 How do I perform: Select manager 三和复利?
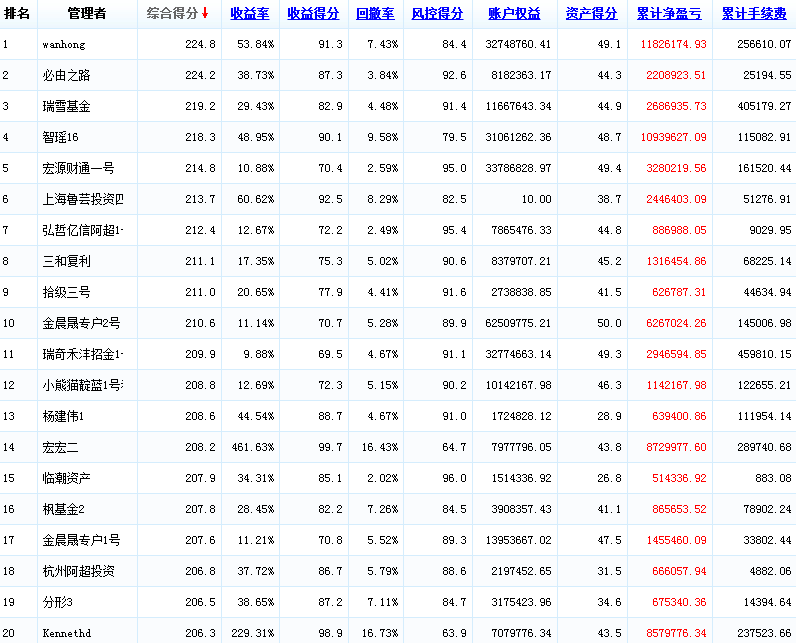pos(66,261)
